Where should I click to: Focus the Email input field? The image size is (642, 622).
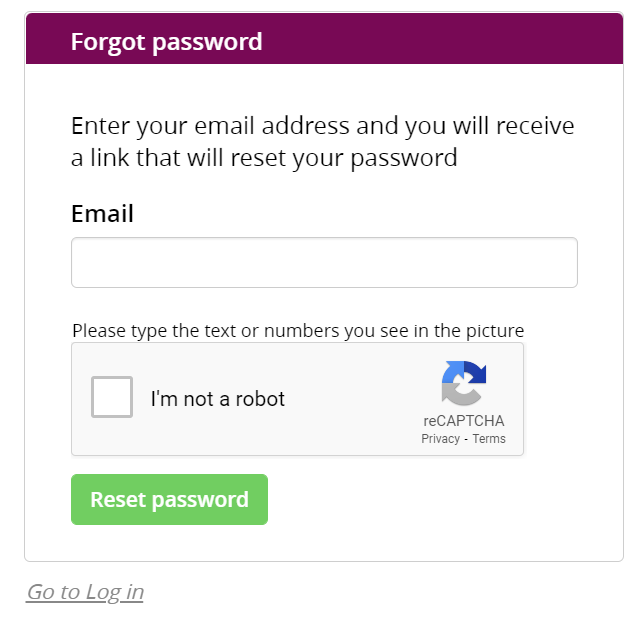pyautogui.click(x=324, y=263)
